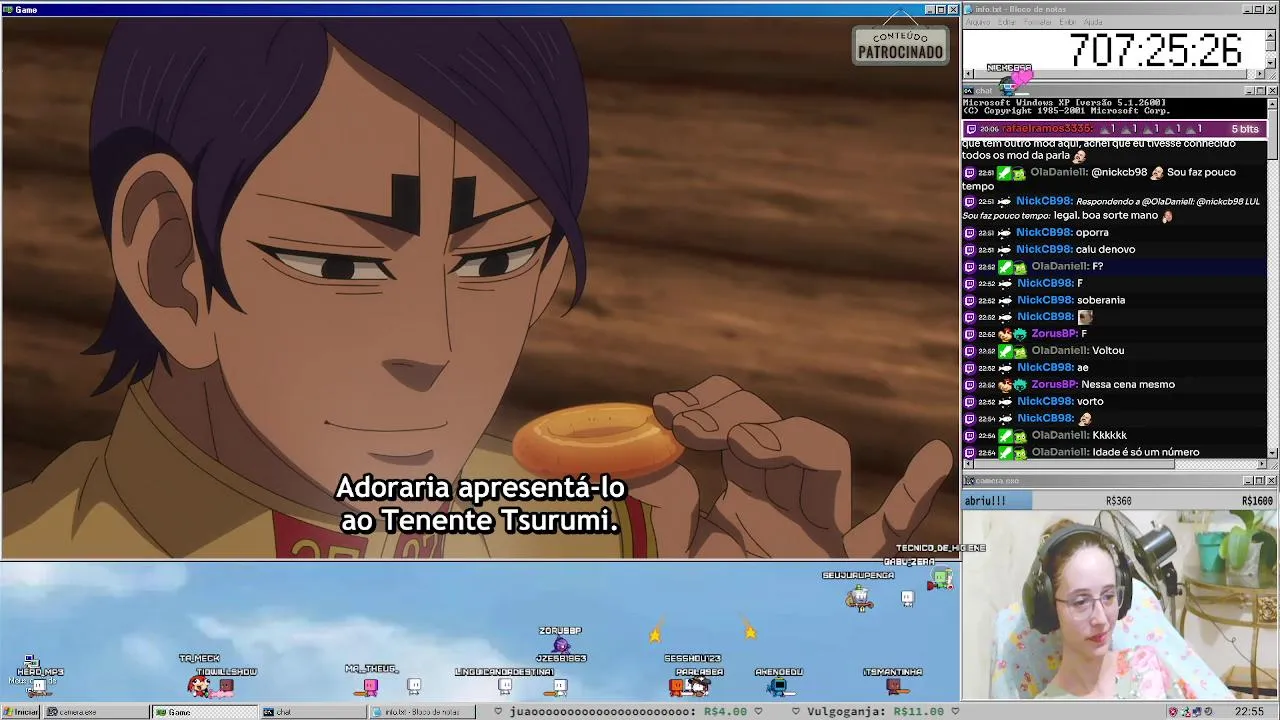Click ticker donation amount R$4.00
Image resolution: width=1280 pixels, height=720 pixels.
pyautogui.click(x=725, y=712)
